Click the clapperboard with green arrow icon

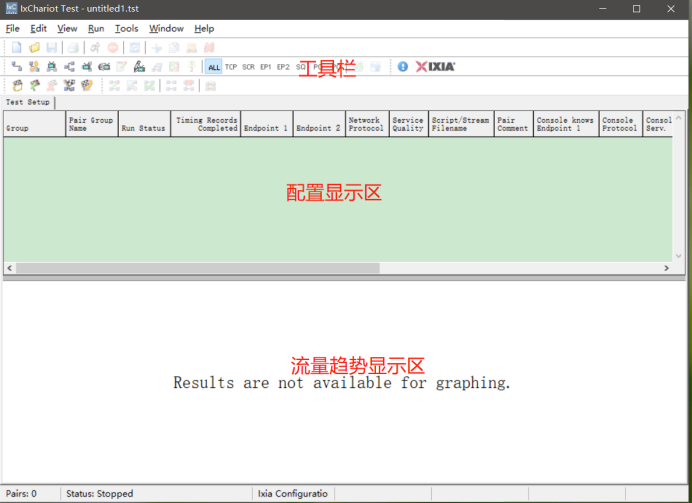(34, 86)
